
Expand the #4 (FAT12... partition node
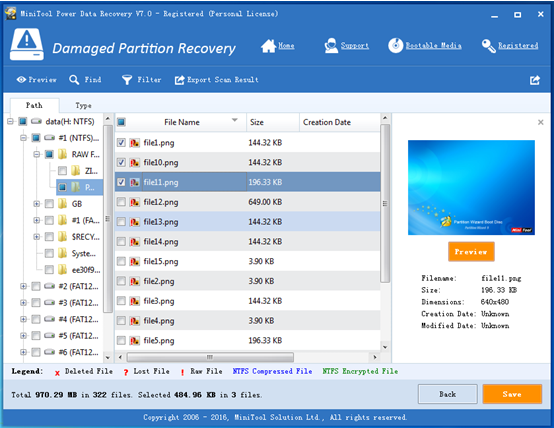coord(23,319)
